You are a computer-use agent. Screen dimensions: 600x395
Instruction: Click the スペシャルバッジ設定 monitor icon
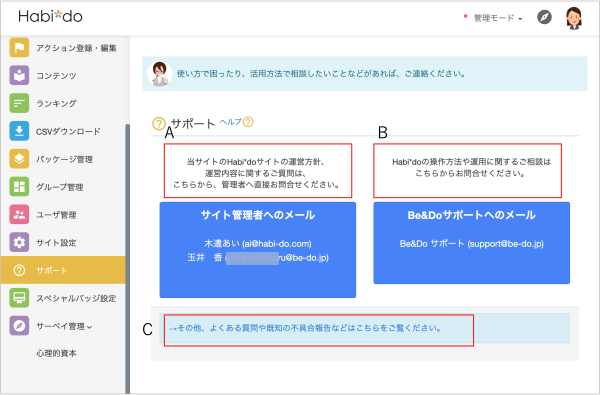point(19,298)
